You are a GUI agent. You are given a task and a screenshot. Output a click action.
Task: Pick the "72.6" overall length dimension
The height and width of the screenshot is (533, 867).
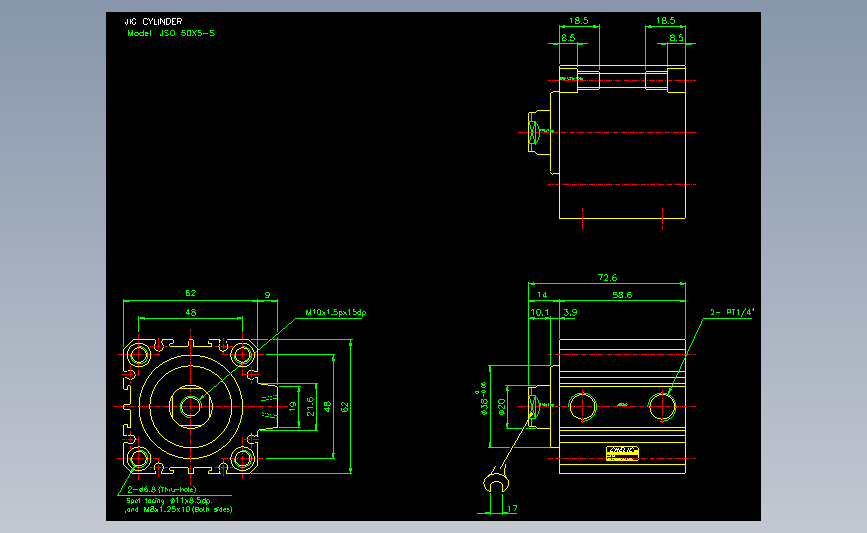pyautogui.click(x=607, y=278)
